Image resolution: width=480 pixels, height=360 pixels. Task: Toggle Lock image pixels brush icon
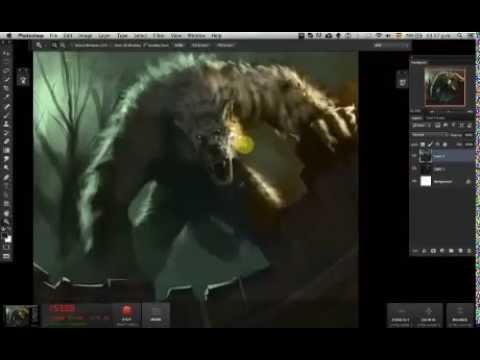(430, 144)
